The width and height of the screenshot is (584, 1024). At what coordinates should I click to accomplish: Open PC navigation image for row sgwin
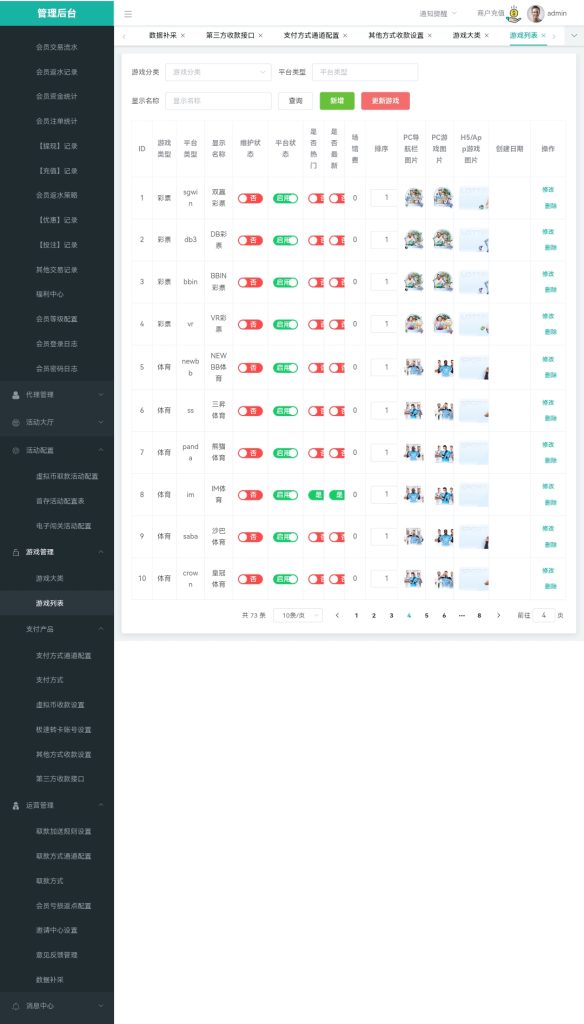[x=413, y=198]
